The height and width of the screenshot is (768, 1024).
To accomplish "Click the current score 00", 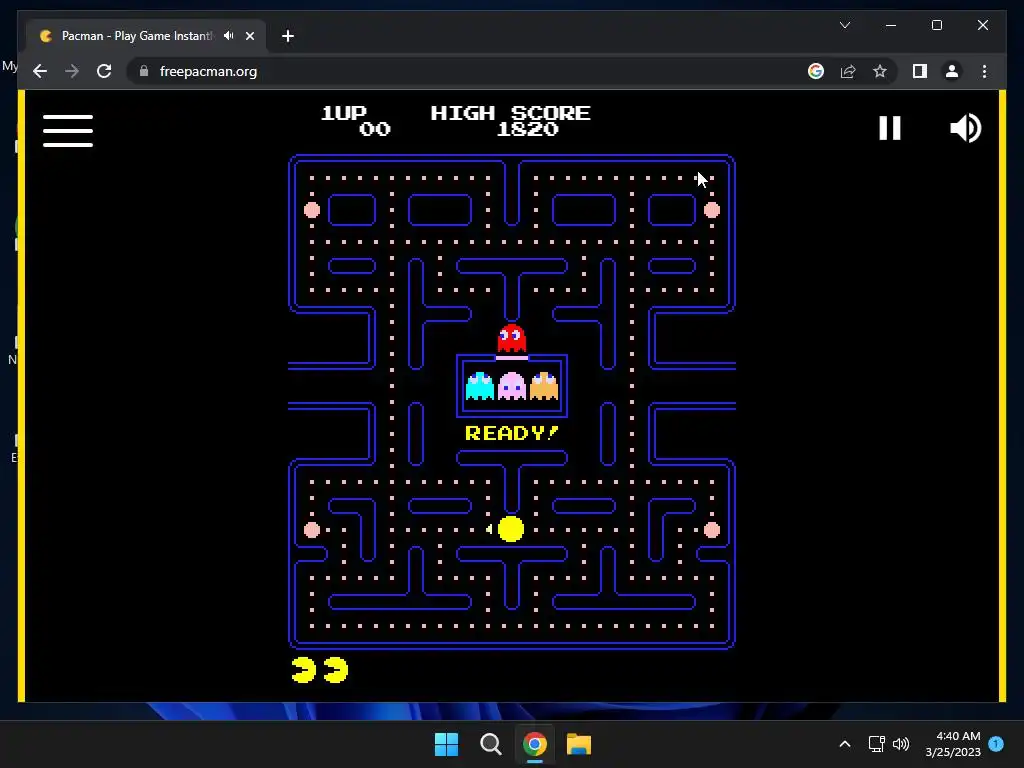I will [x=375, y=129].
